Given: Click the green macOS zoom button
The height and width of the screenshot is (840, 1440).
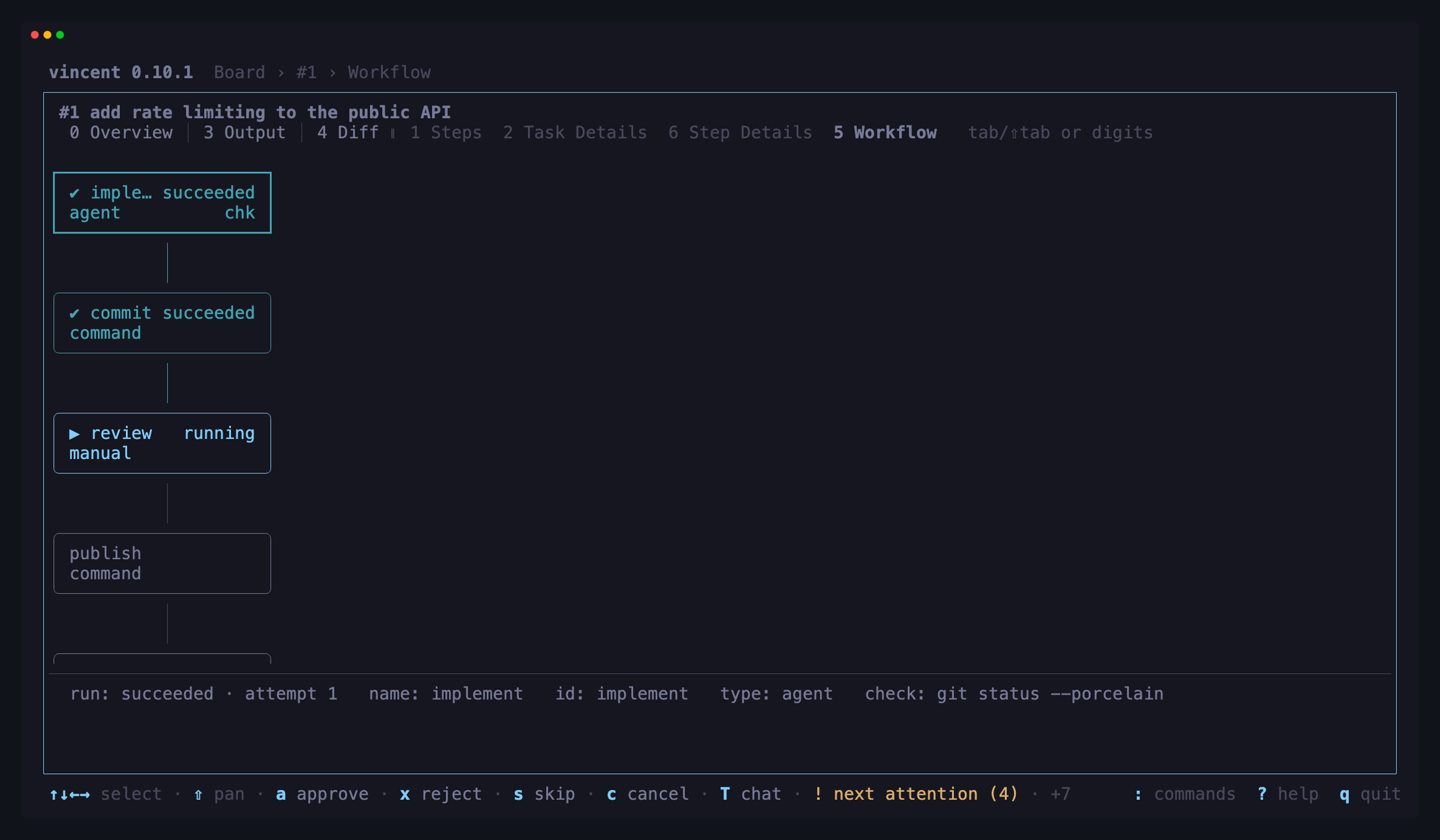Looking at the screenshot, I should pyautogui.click(x=60, y=35).
